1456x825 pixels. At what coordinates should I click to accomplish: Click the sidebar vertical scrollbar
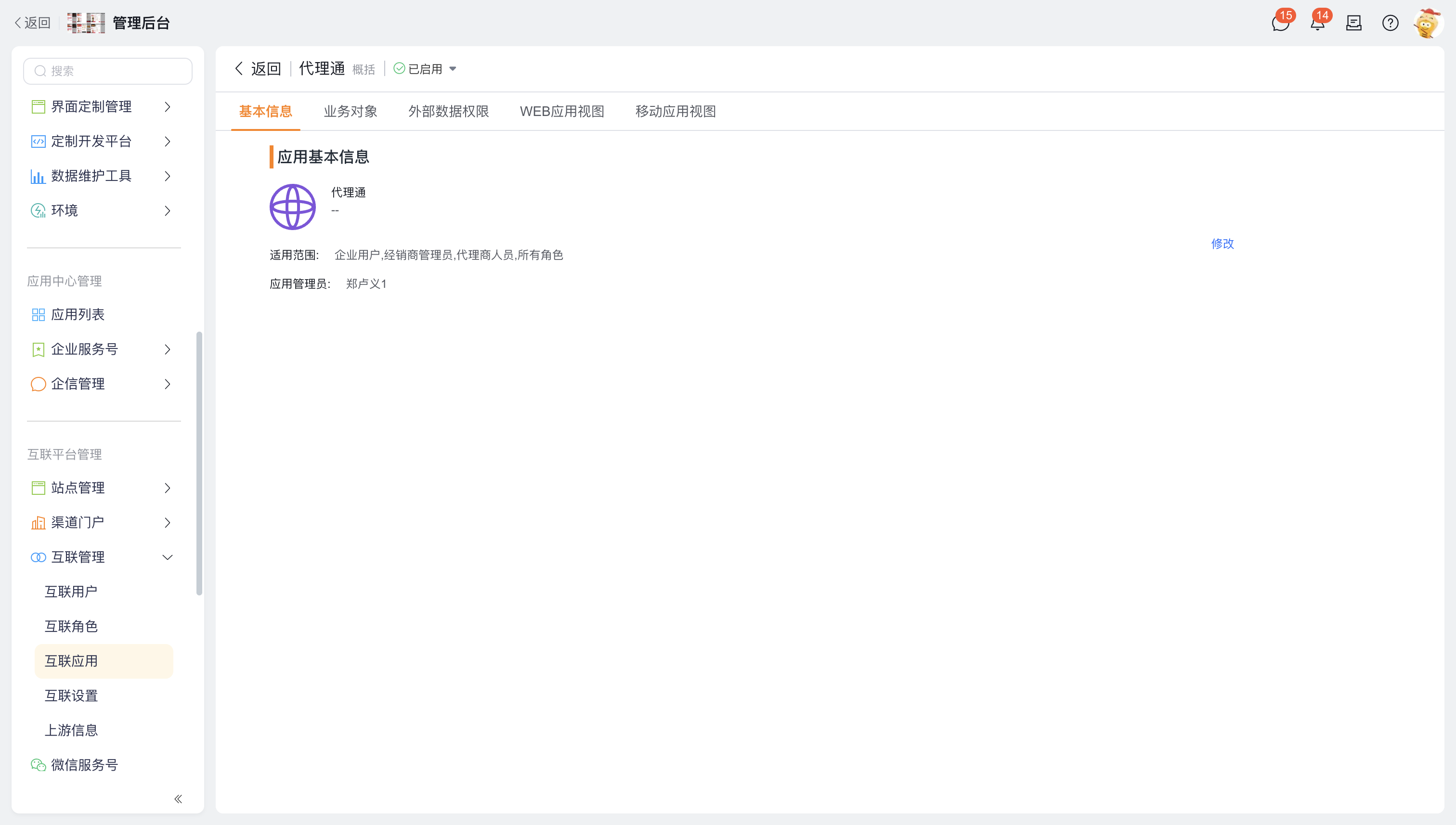click(199, 464)
